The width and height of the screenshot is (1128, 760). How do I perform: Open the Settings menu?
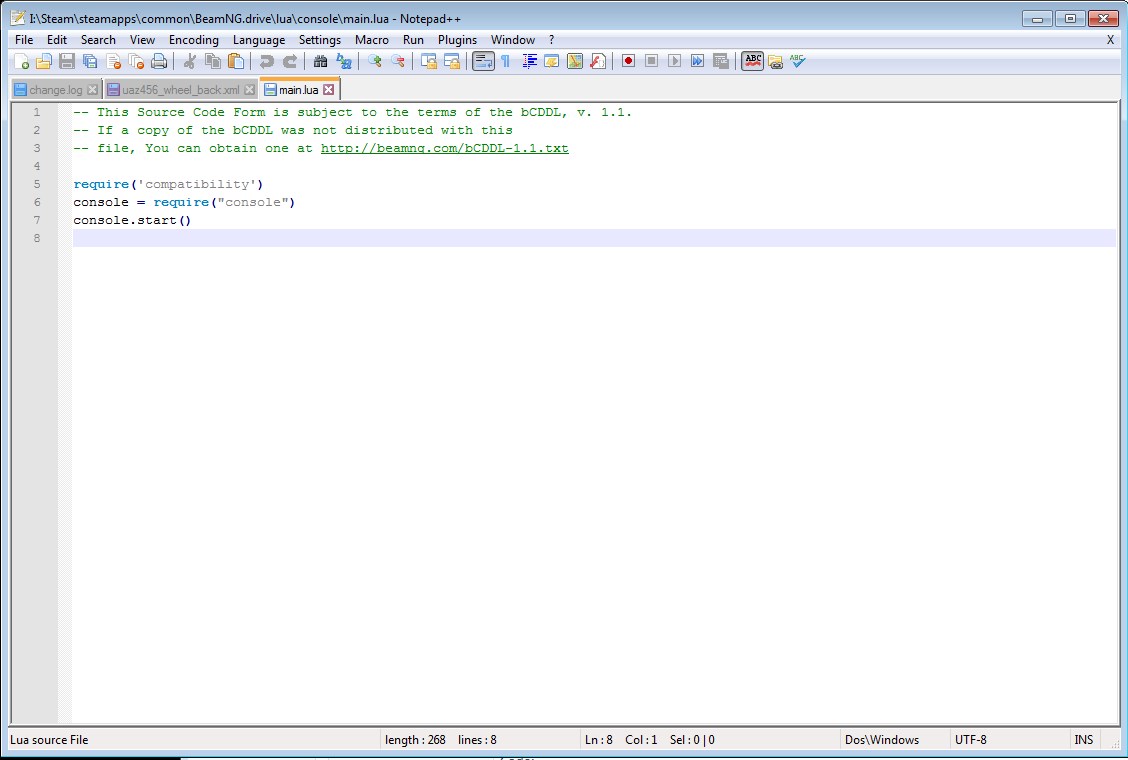[x=319, y=40]
